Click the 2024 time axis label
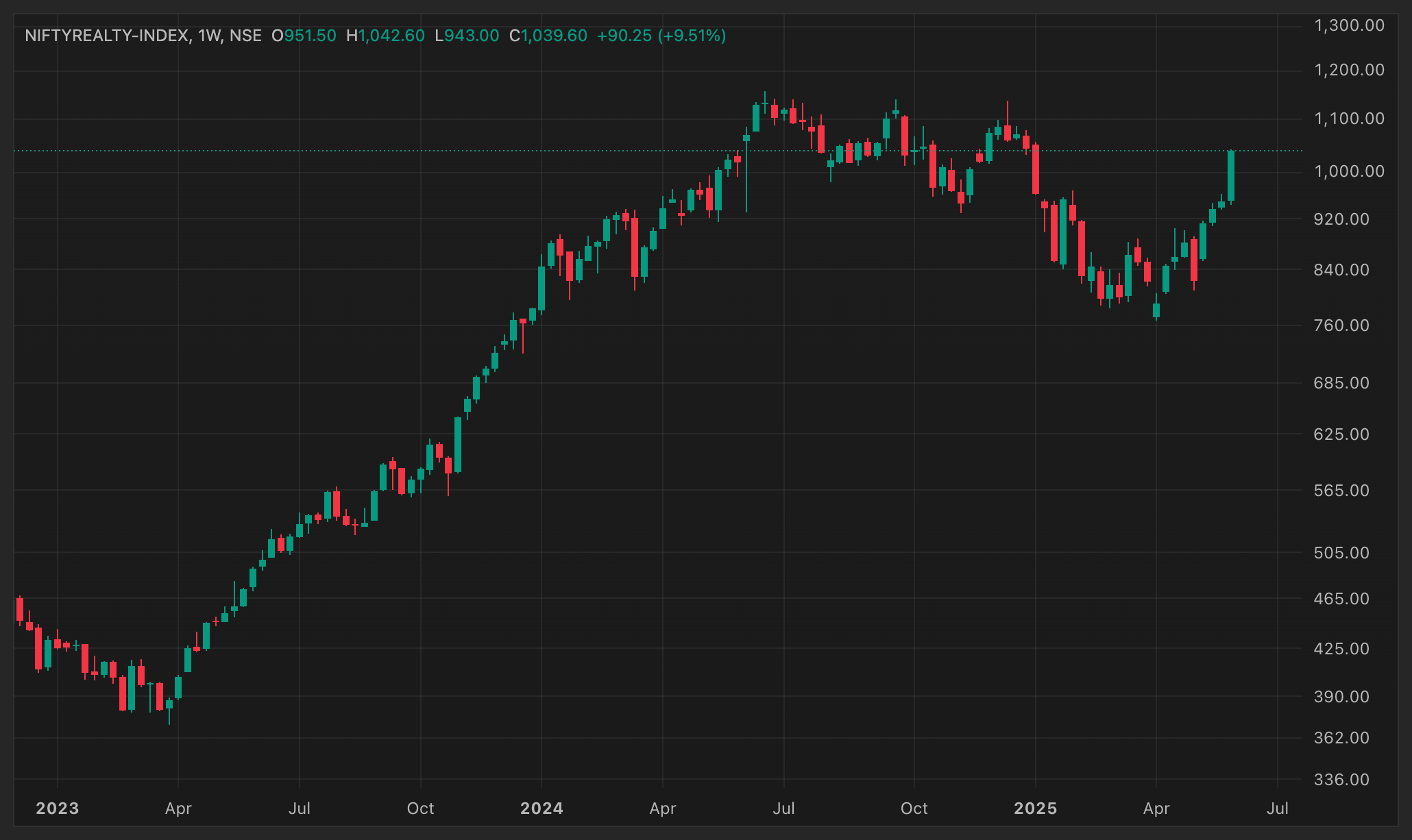Image resolution: width=1412 pixels, height=840 pixels. [x=541, y=808]
